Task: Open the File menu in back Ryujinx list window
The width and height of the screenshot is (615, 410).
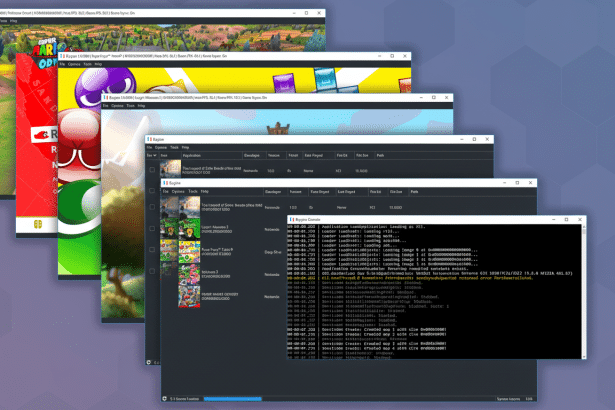Action: pos(149,148)
